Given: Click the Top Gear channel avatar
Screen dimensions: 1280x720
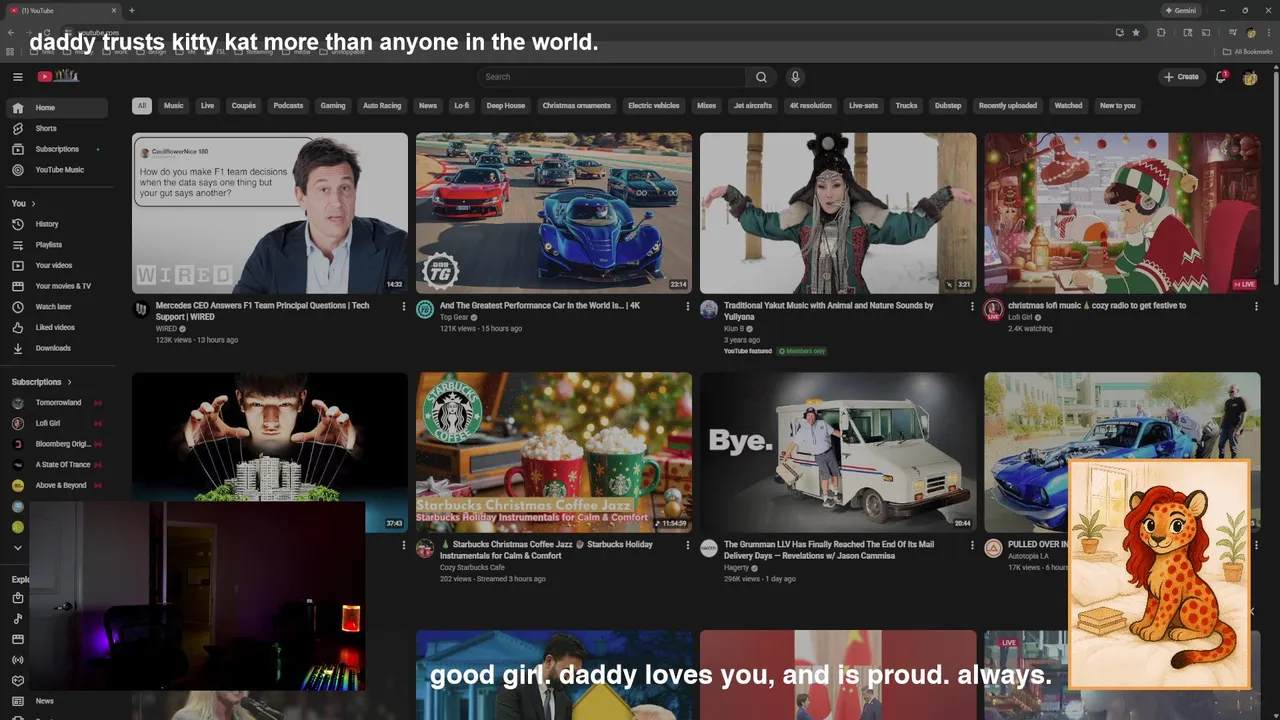Looking at the screenshot, I should [425, 309].
